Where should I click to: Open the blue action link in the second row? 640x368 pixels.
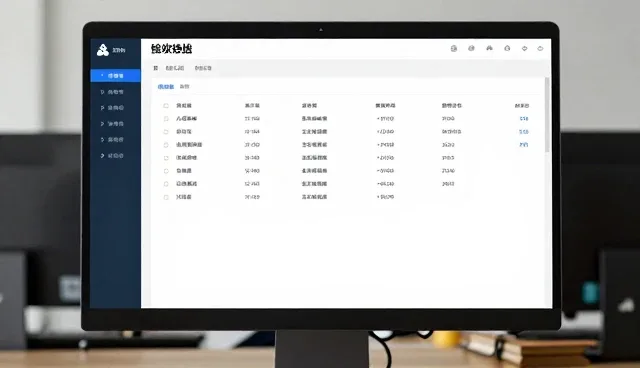pos(524,132)
